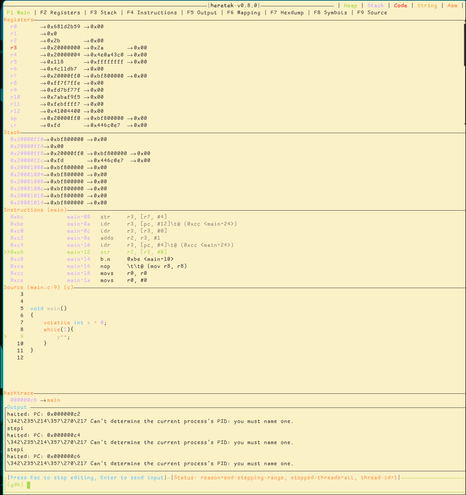Click the Code legend label in the header
Image resolution: width=466 pixels, height=495 pixels.
(400, 5)
